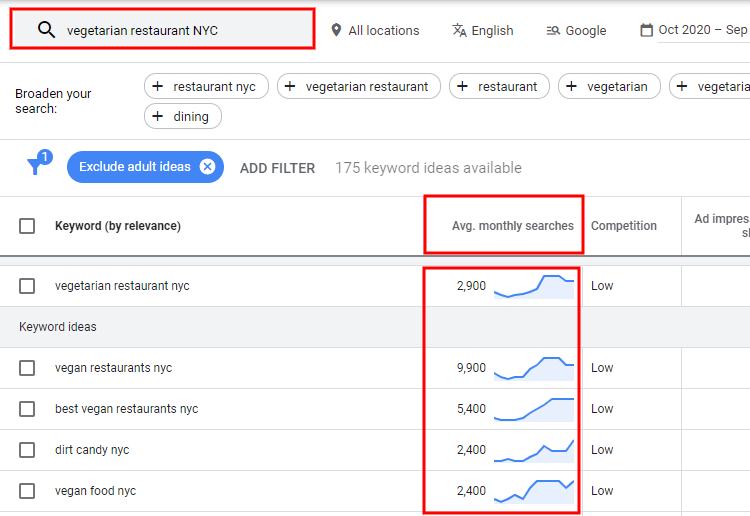
Task: Click the Google search network icon
Action: (x=553, y=31)
